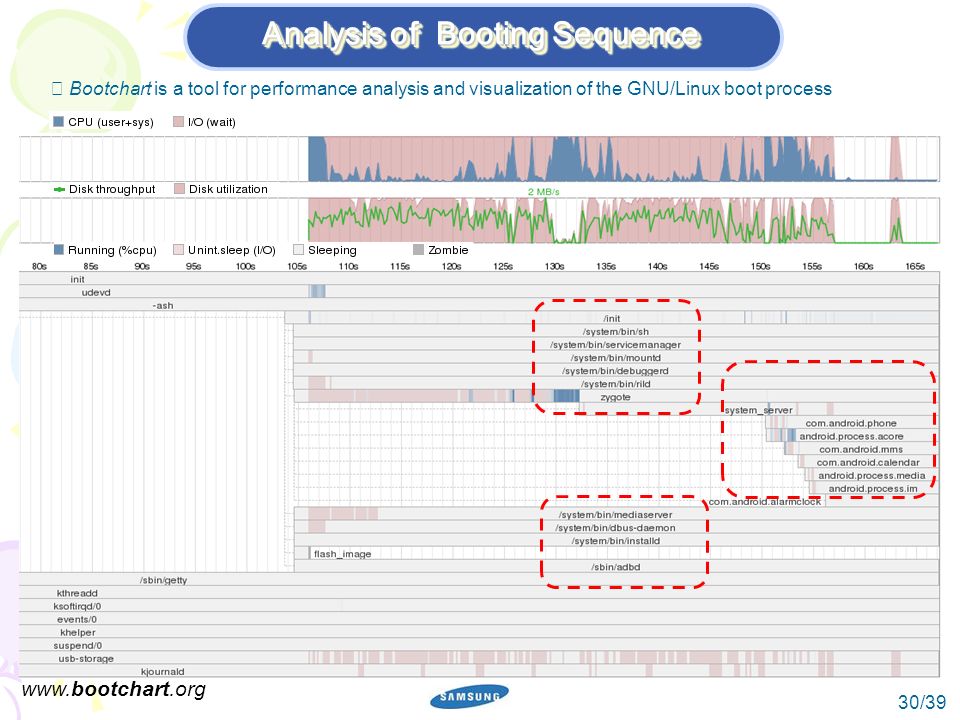
Task: Click the word Bootchart in the description
Action: click(x=110, y=89)
